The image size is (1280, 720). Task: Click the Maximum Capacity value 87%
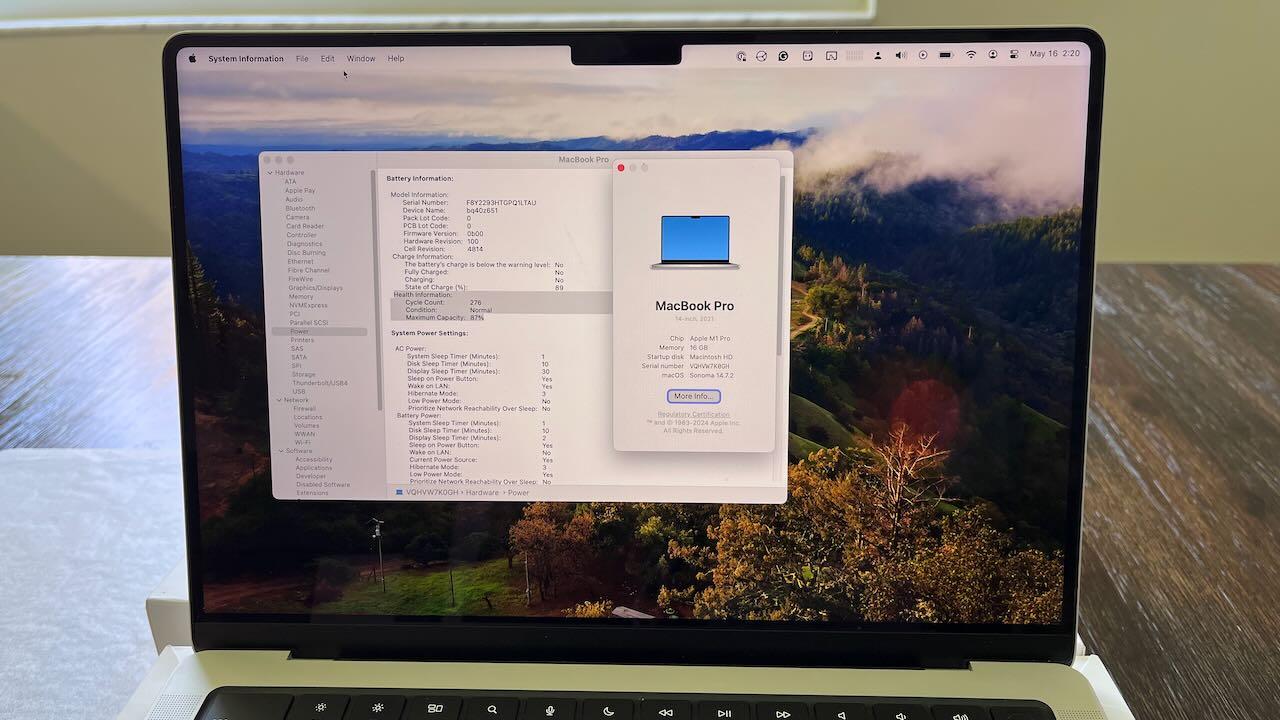coord(477,318)
